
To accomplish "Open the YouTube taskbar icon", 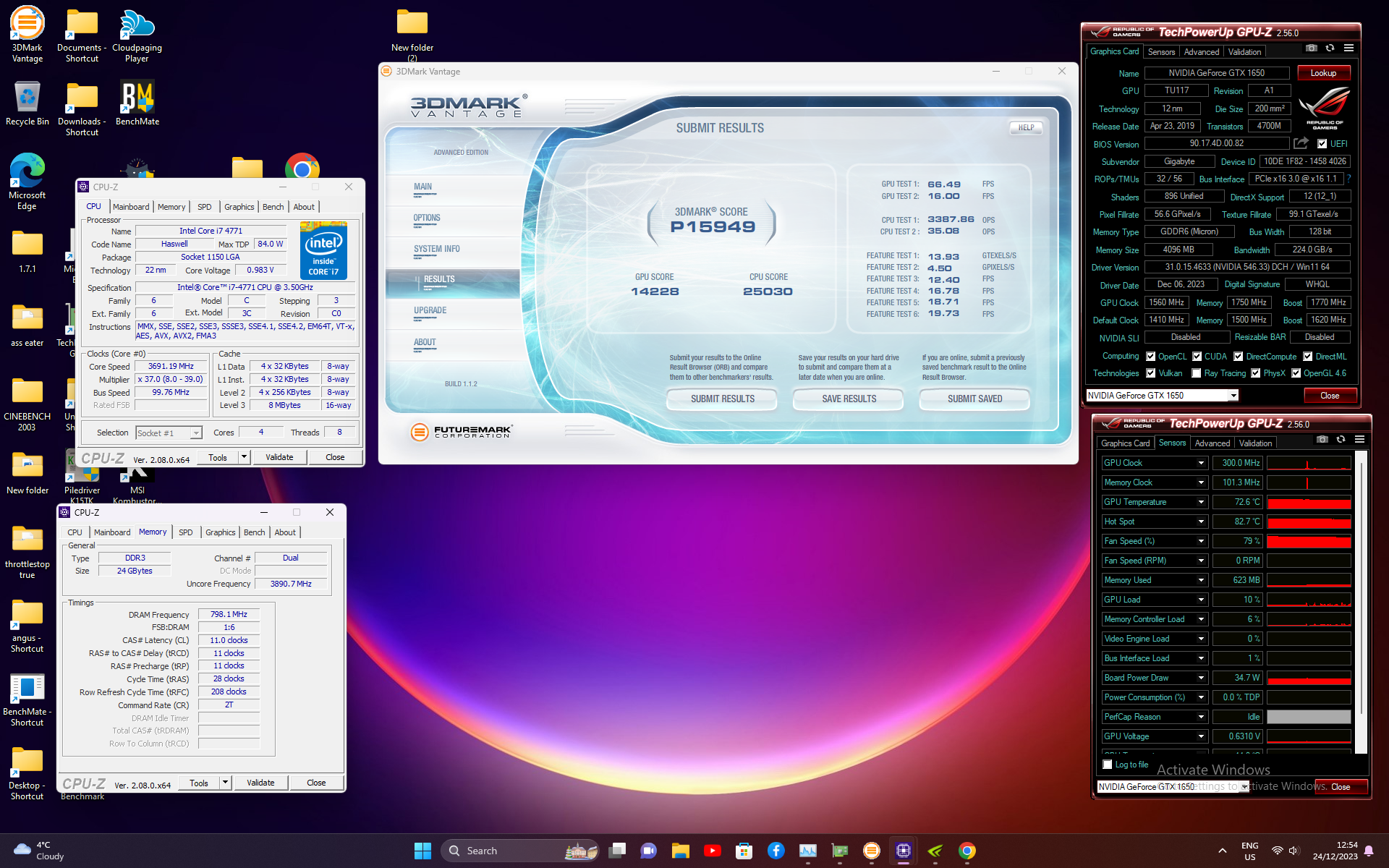I will [x=712, y=851].
